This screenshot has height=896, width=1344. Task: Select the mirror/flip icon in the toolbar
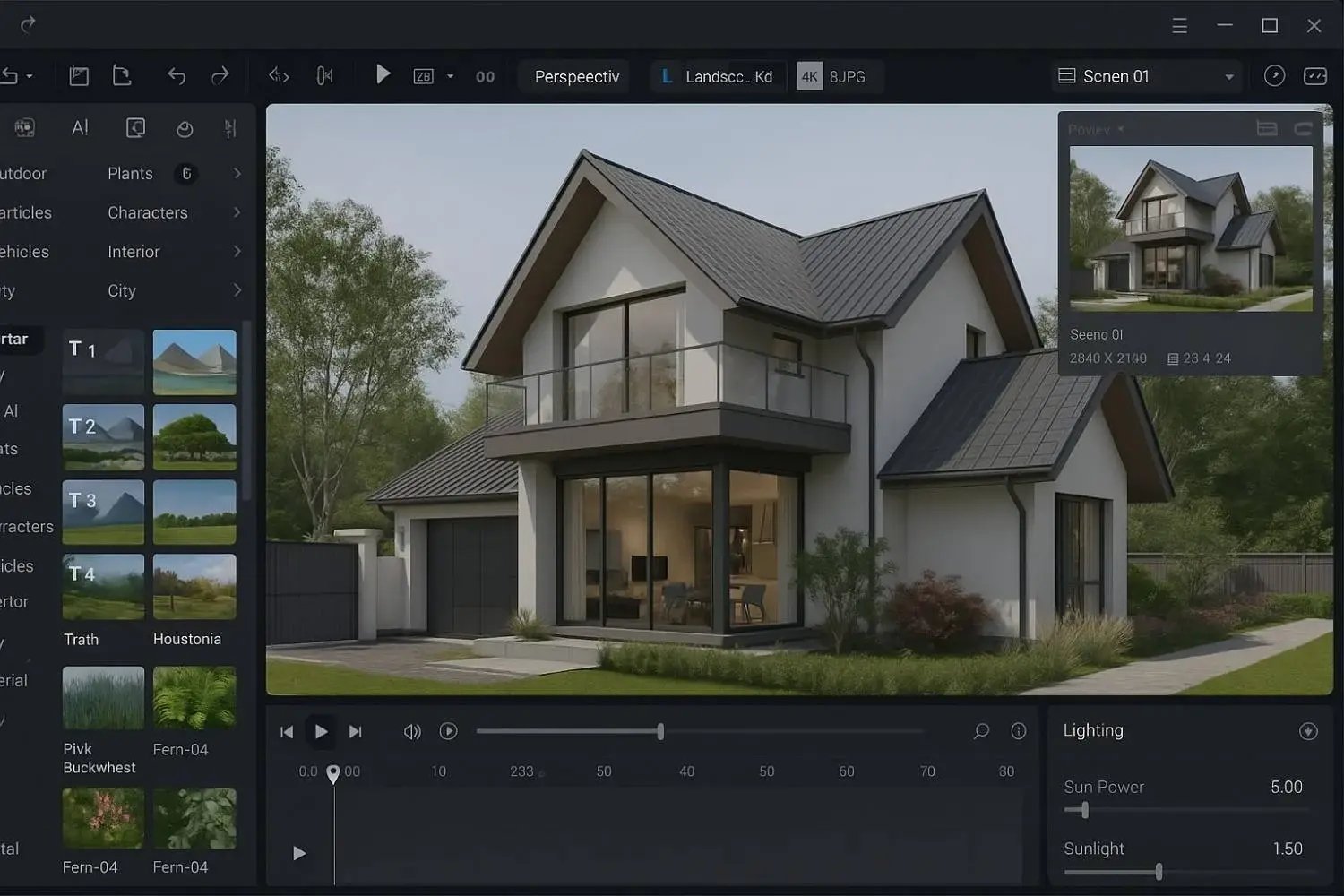coord(325,75)
